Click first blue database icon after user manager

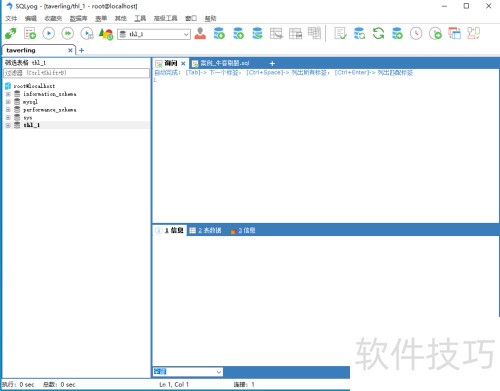tap(219, 33)
